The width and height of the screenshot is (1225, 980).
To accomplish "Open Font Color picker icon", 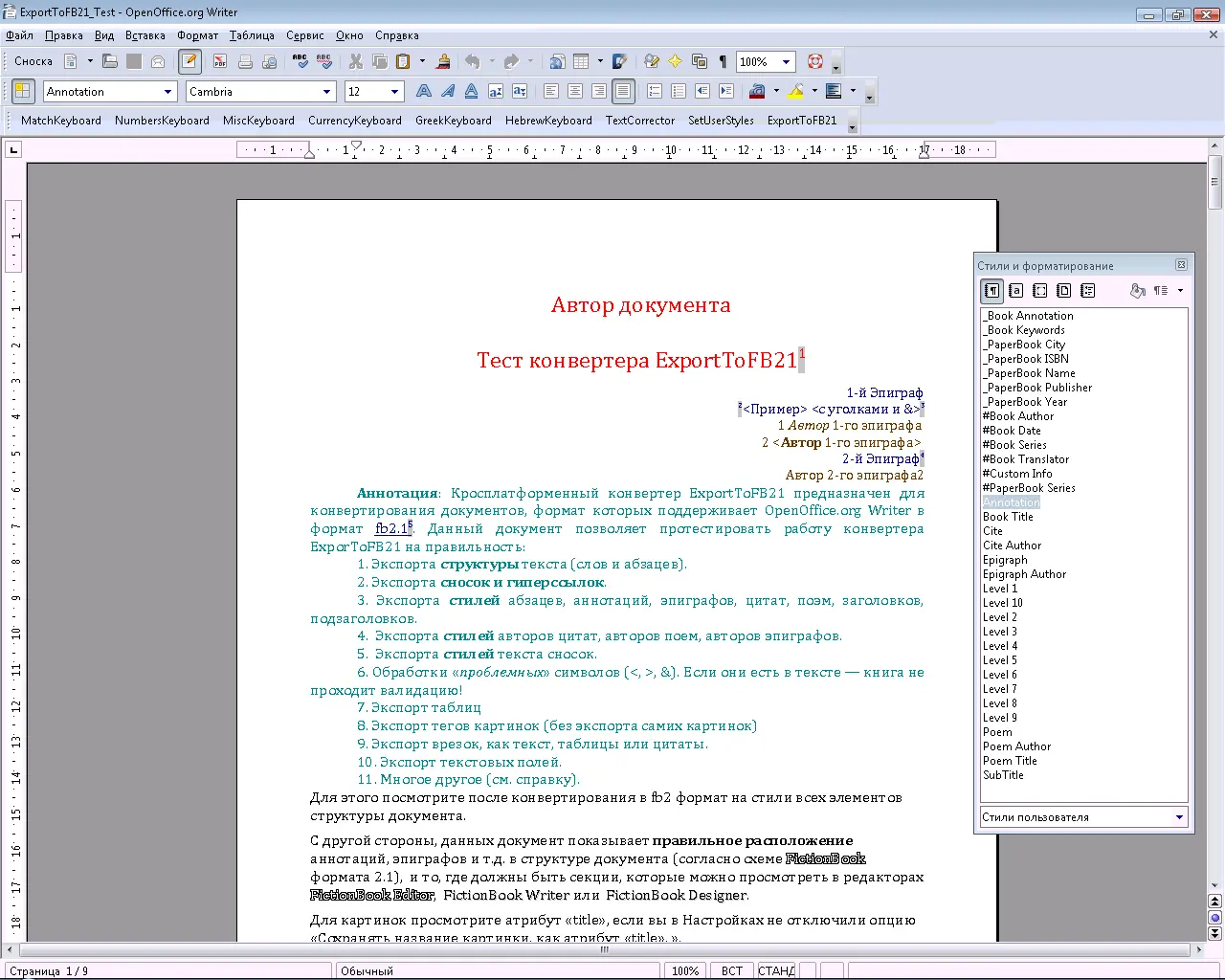I will point(757,92).
